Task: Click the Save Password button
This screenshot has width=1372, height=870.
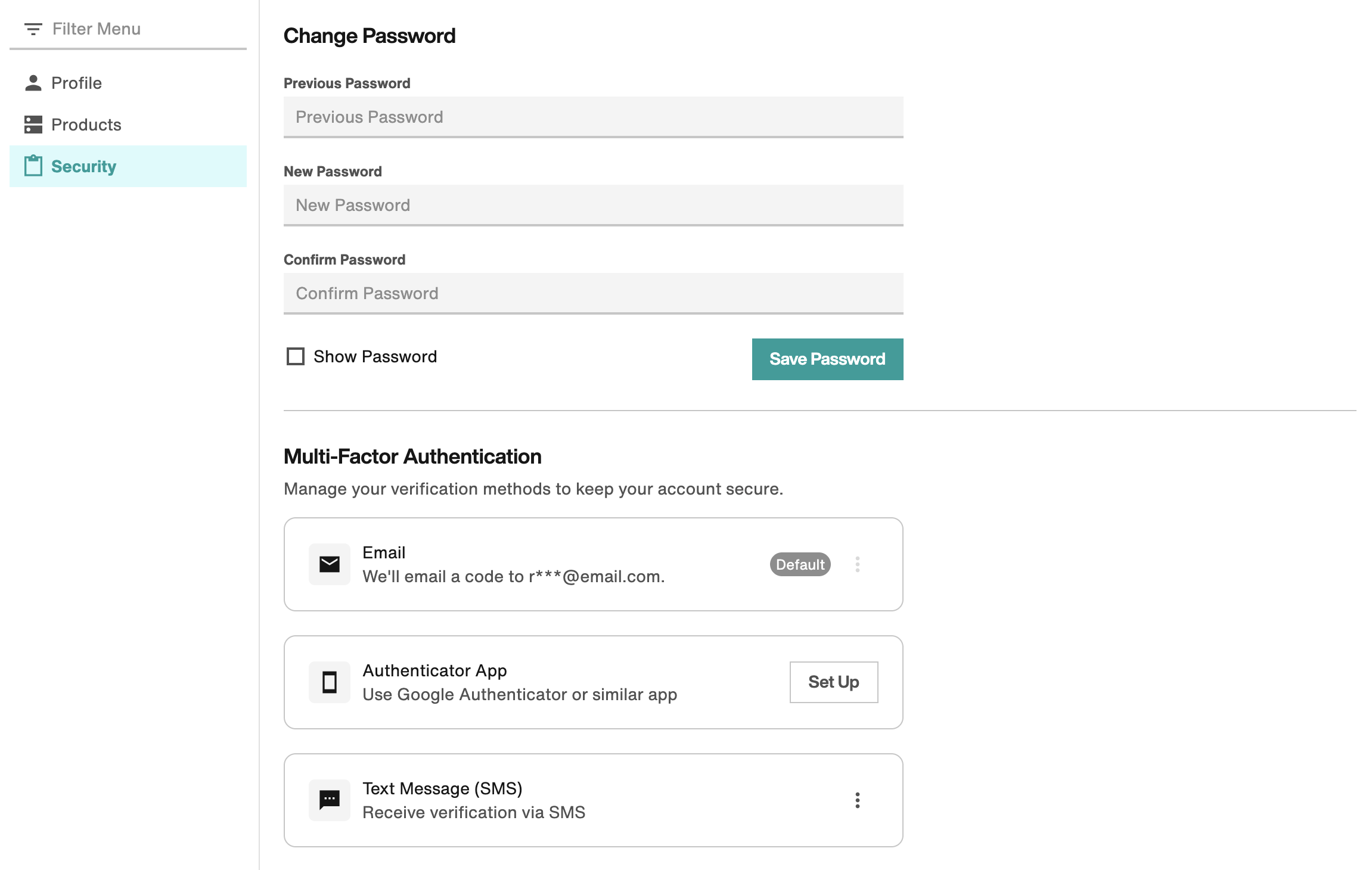Action: pyautogui.click(x=828, y=359)
